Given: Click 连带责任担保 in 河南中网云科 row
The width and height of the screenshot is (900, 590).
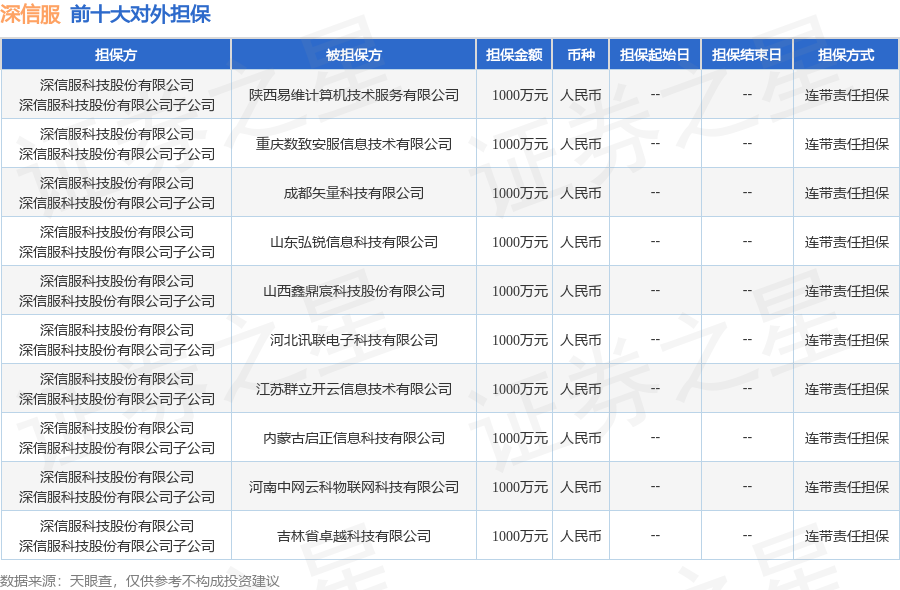Looking at the screenshot, I should (847, 487).
